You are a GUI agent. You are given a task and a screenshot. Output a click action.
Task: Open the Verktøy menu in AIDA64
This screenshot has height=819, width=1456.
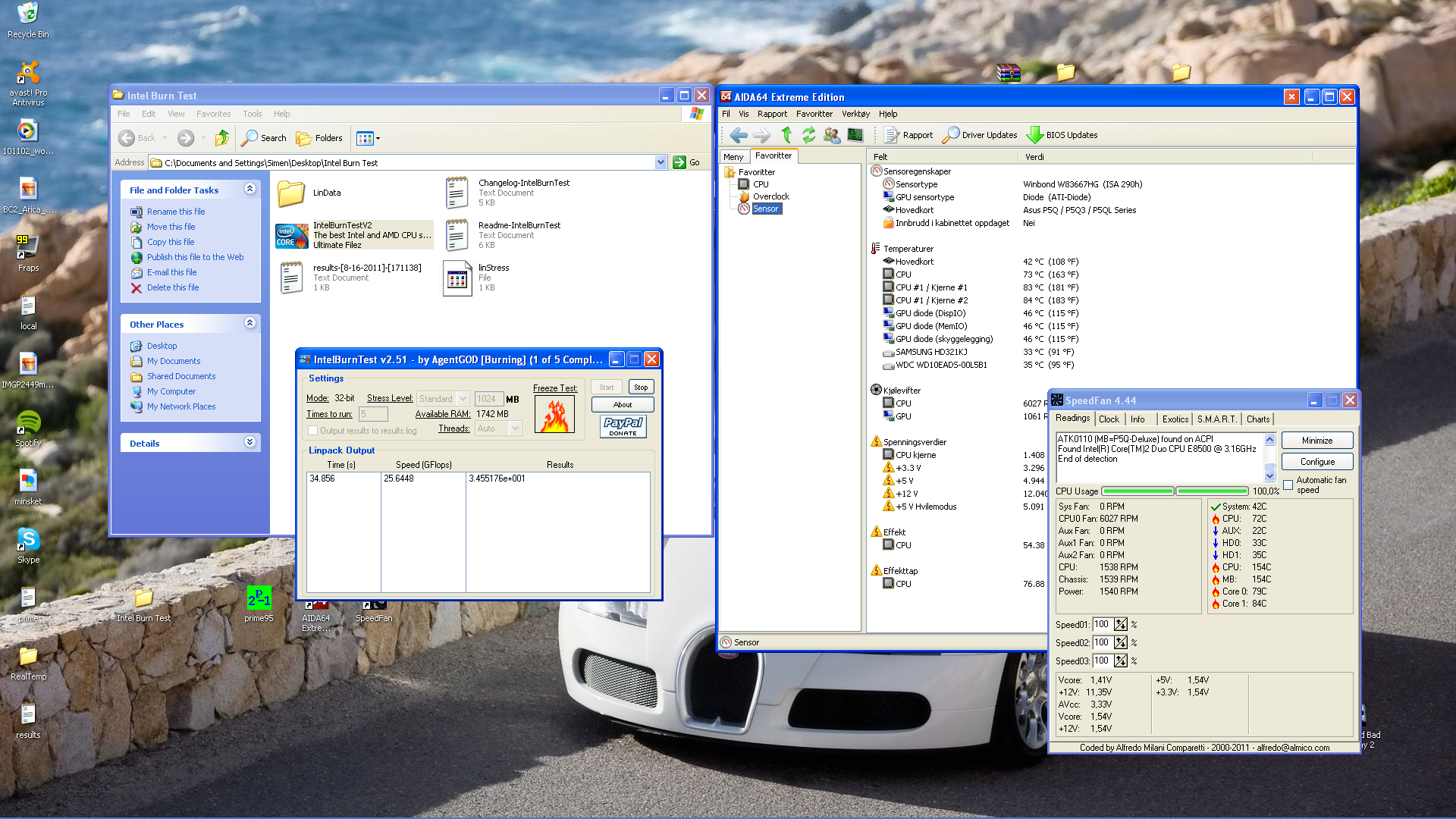[855, 114]
